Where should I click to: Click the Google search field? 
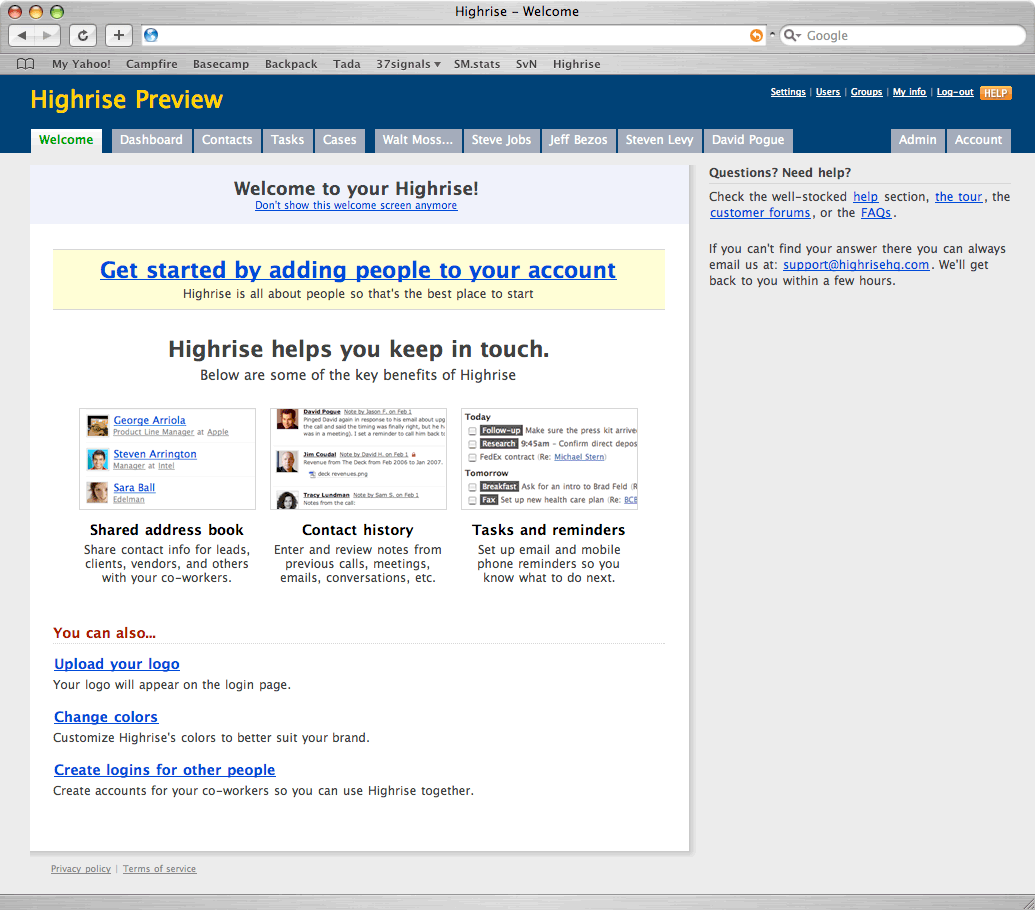(903, 36)
